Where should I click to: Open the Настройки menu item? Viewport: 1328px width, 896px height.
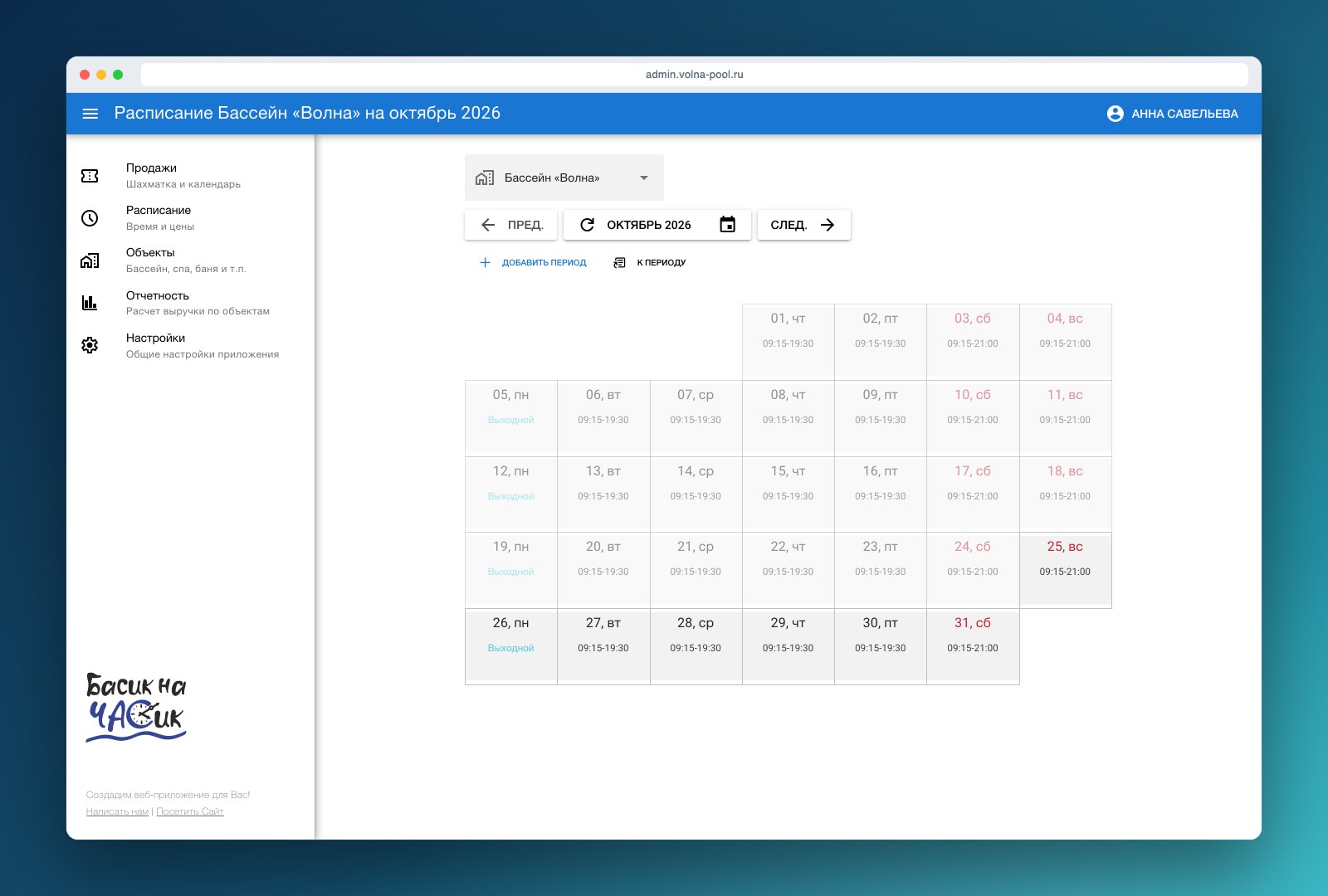(x=191, y=345)
